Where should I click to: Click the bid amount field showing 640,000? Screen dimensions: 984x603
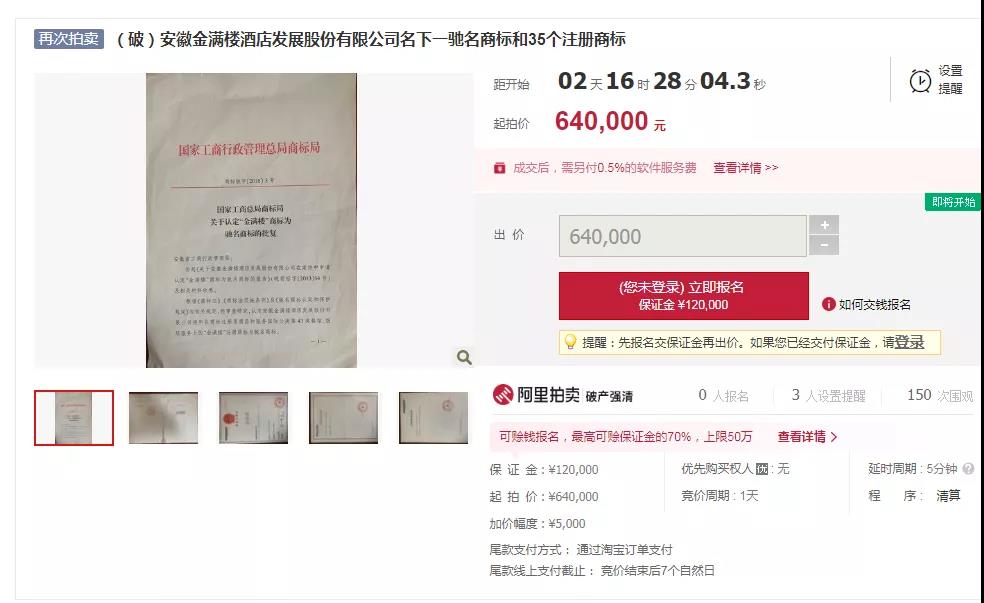683,236
